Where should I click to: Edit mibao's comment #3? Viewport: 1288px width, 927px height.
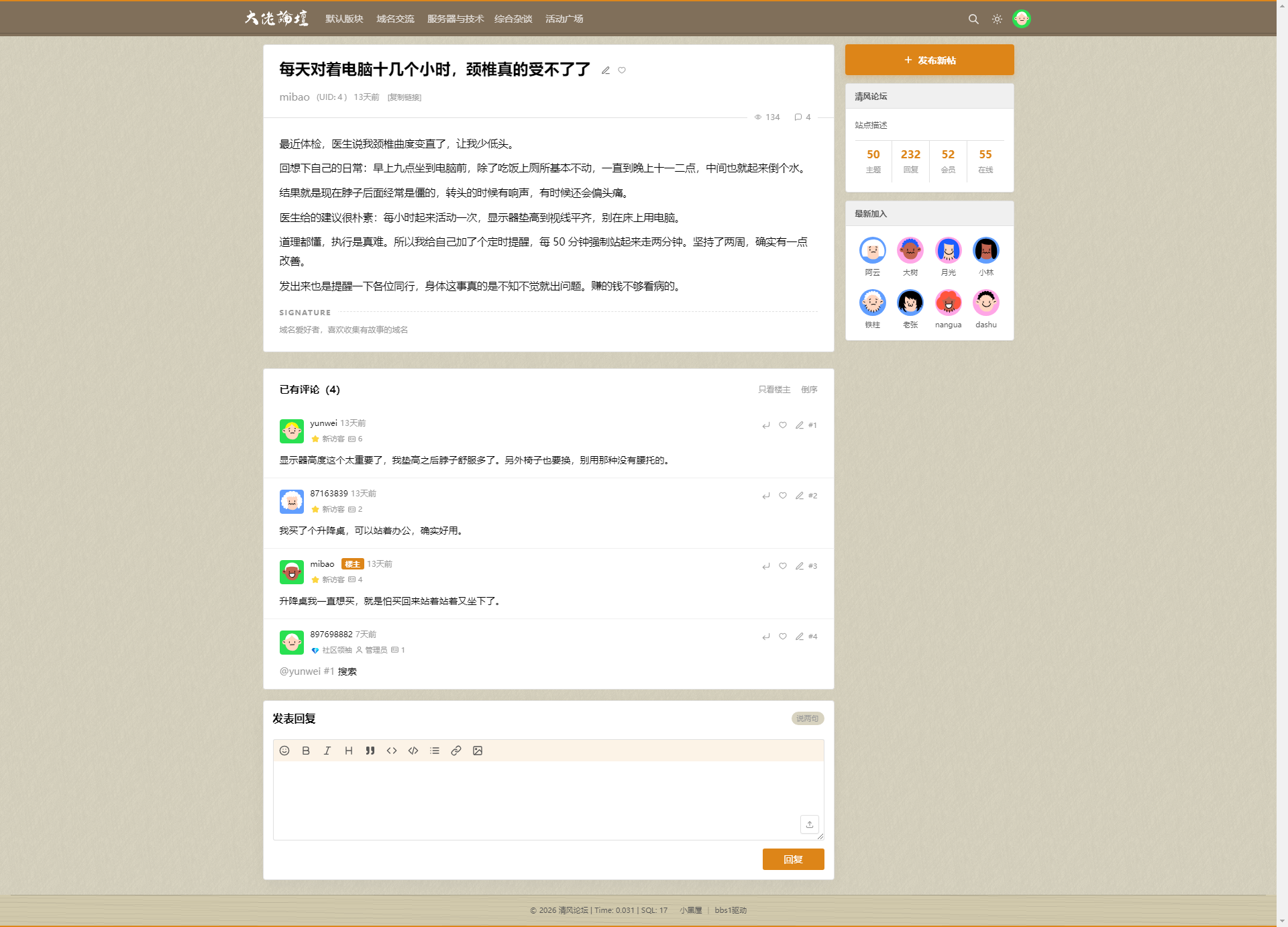[x=800, y=566]
